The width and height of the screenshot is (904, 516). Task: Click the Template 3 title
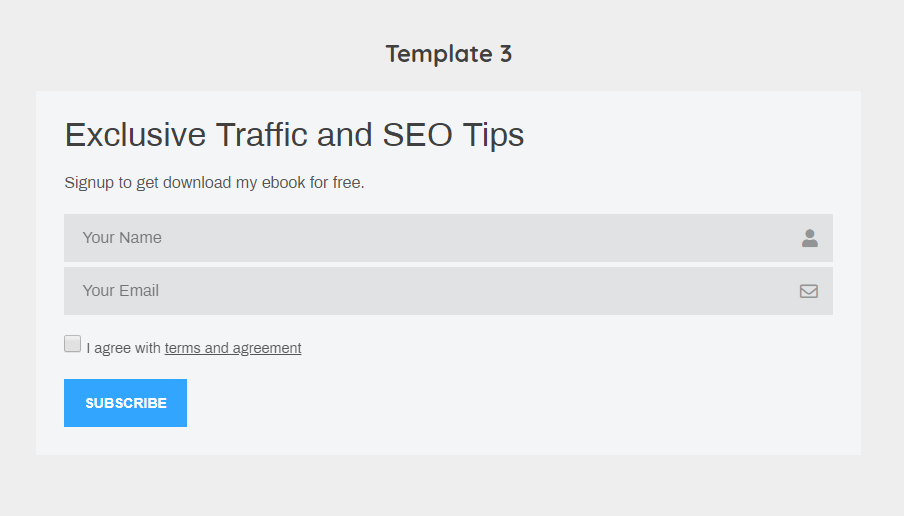(x=449, y=54)
